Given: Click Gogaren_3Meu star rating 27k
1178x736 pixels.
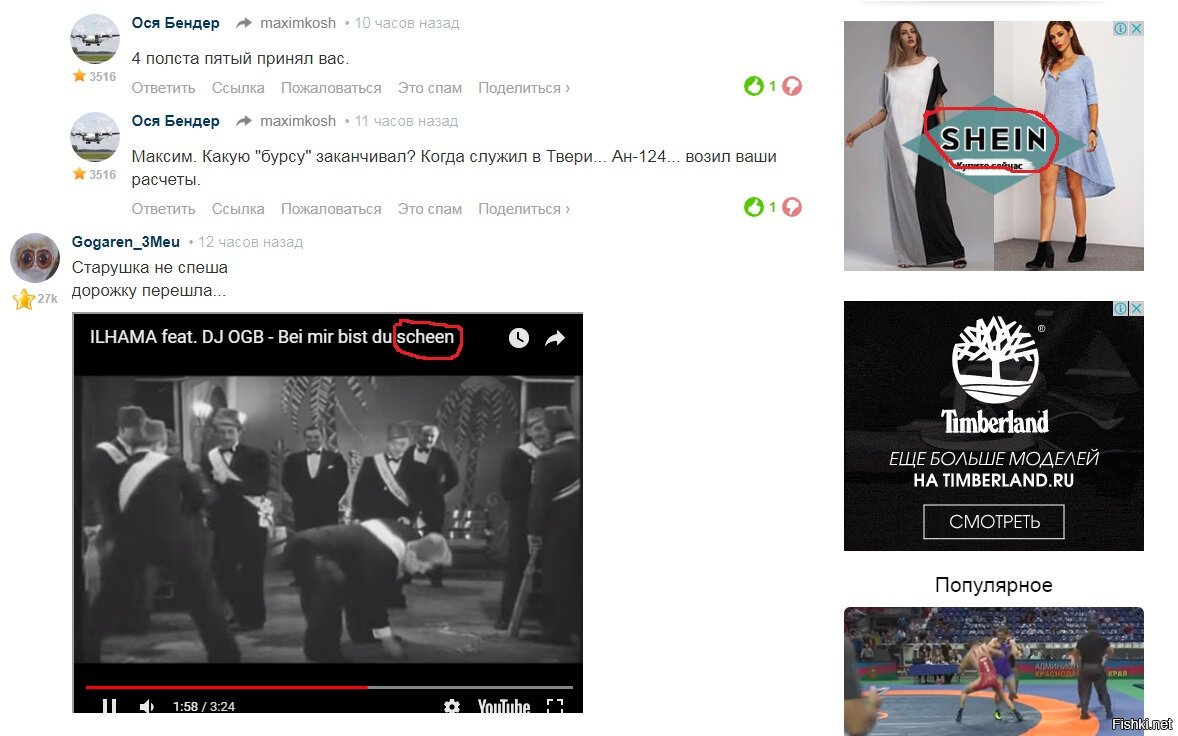Looking at the screenshot, I should pos(35,299).
